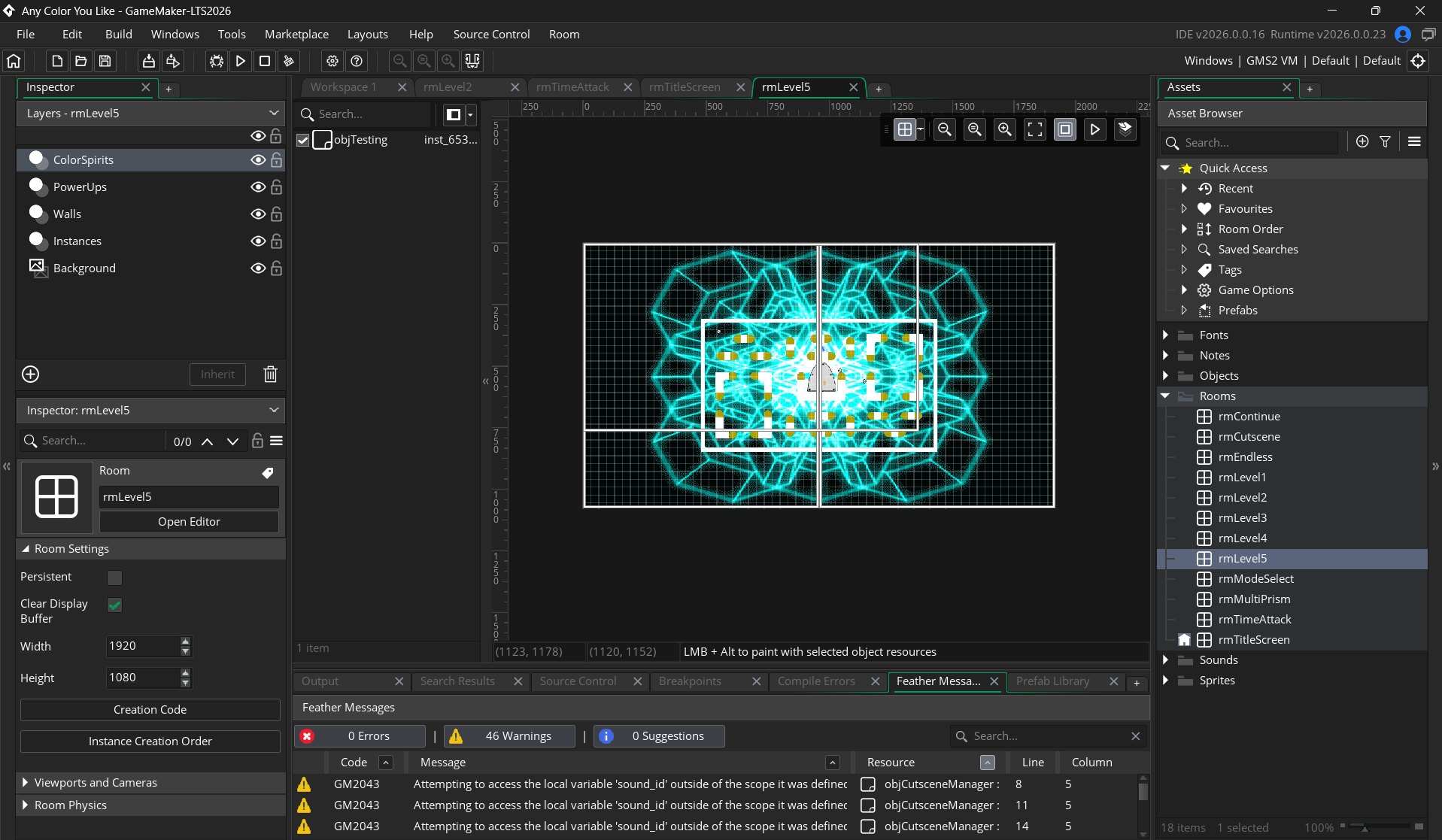Enable the Persistent checkbox

114,578
